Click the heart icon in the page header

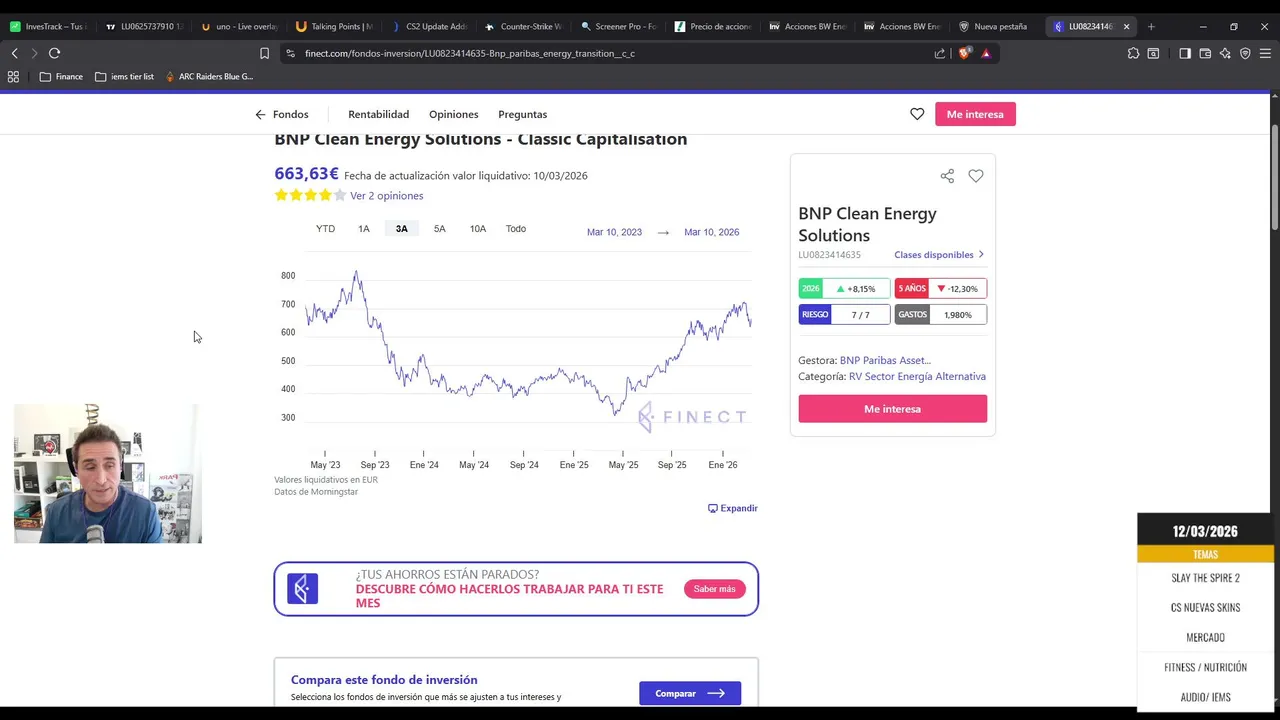click(917, 114)
